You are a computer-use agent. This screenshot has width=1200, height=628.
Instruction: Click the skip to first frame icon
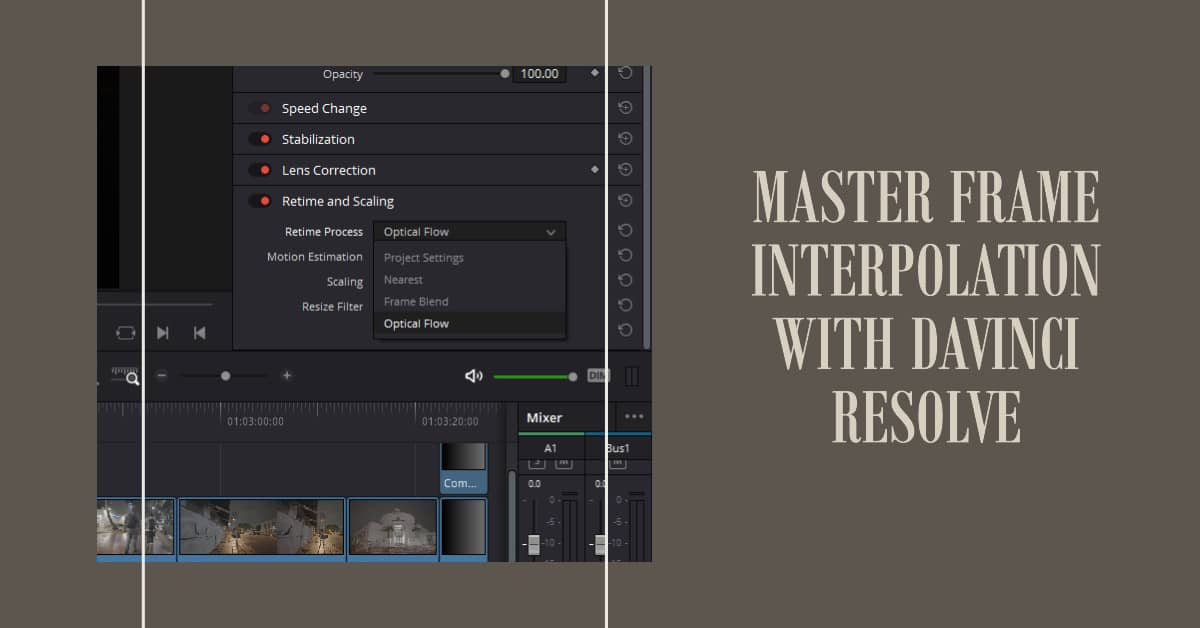click(x=200, y=332)
